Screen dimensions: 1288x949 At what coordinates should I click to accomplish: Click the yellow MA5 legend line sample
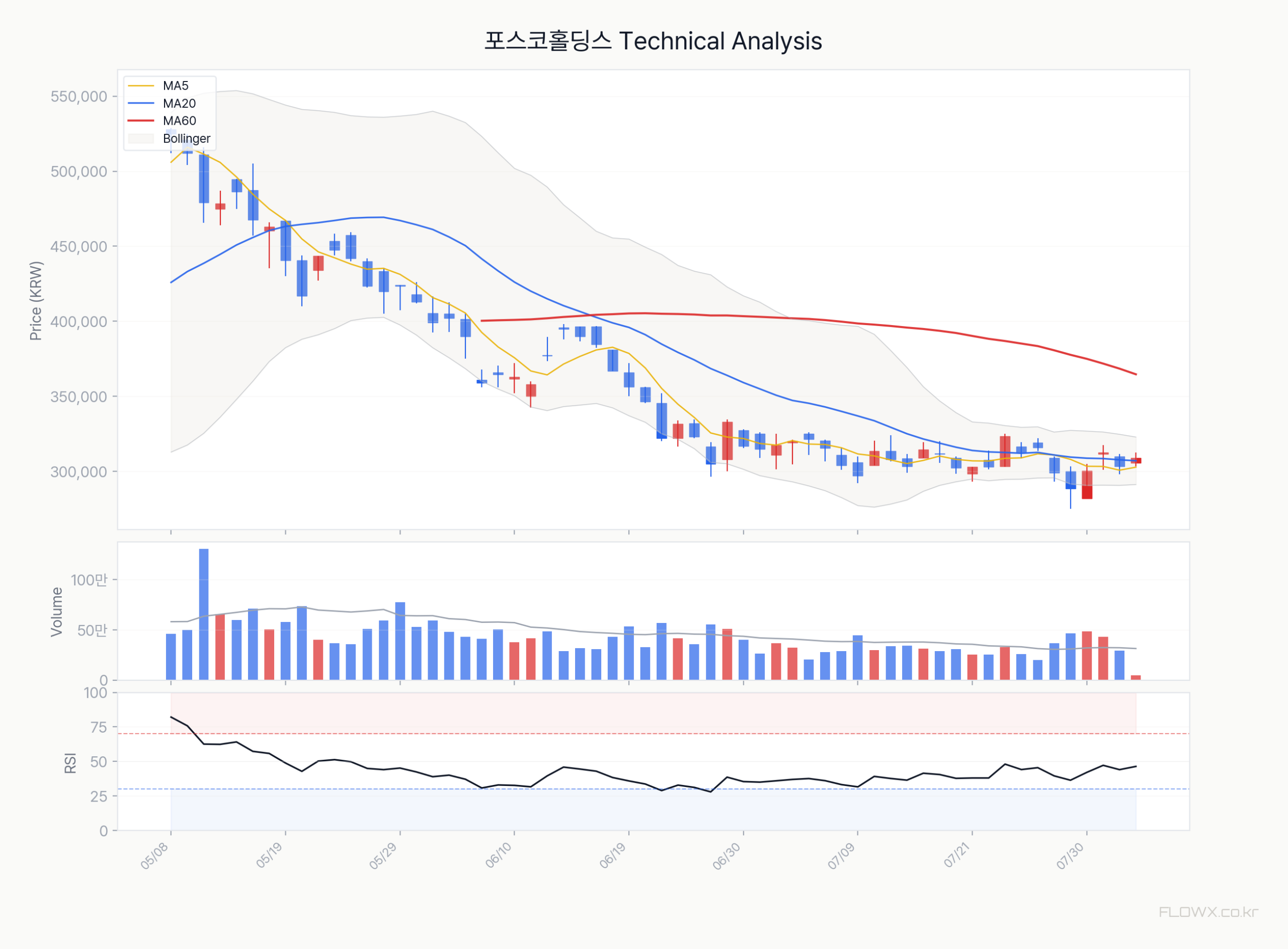tap(141, 86)
